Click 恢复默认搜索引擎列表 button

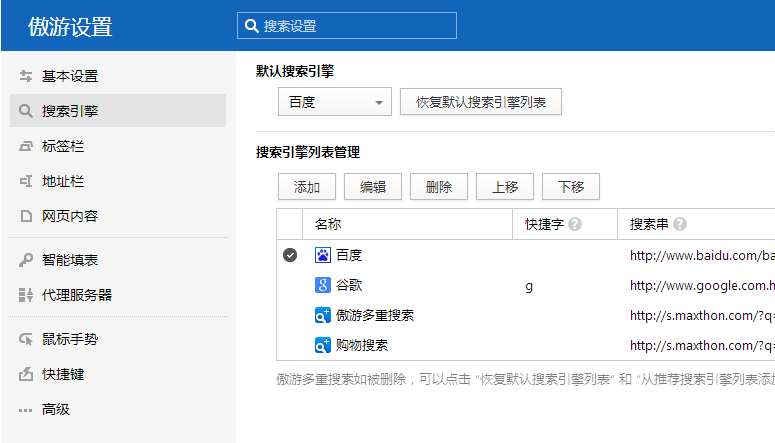coord(481,102)
